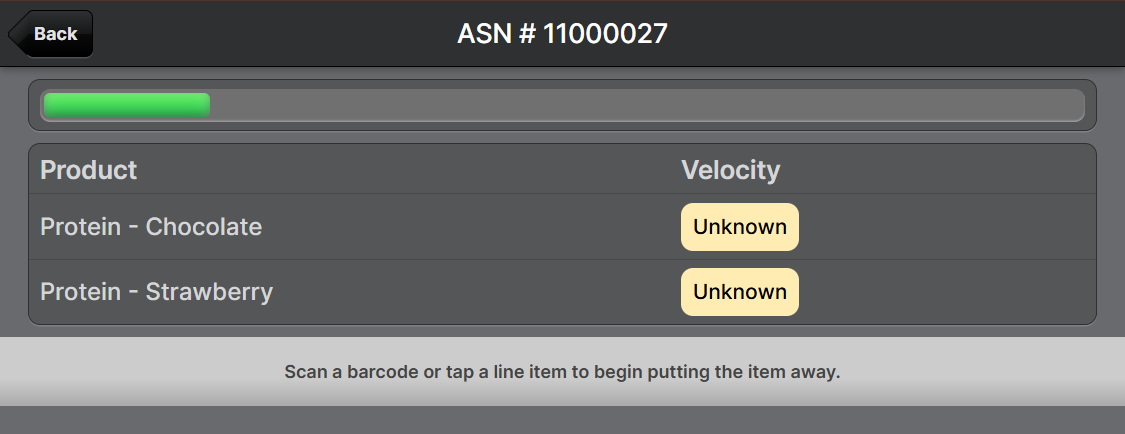Click the dark footer strip below the instruction

point(562,420)
